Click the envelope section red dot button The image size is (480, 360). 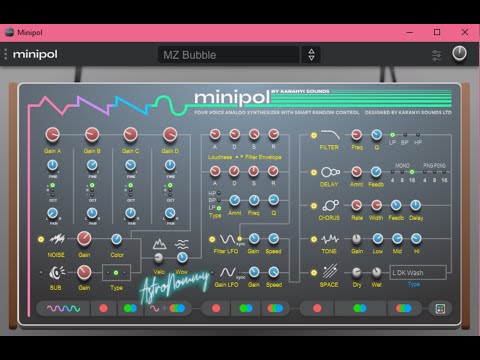(x=216, y=308)
